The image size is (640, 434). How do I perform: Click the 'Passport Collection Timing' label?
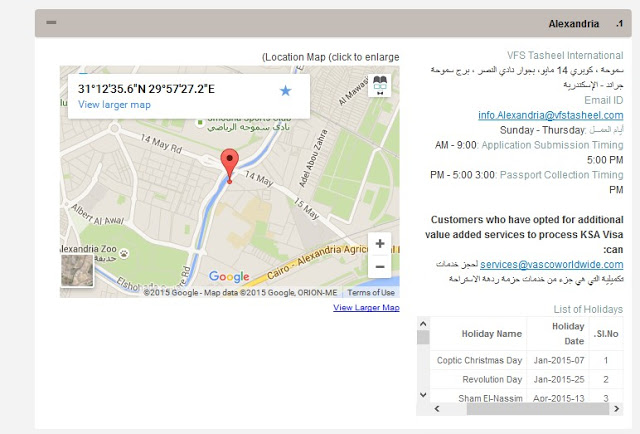(x=561, y=175)
